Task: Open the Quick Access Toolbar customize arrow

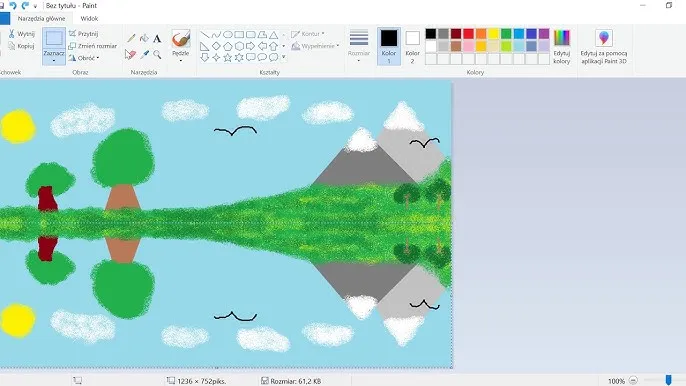Action: point(35,6)
